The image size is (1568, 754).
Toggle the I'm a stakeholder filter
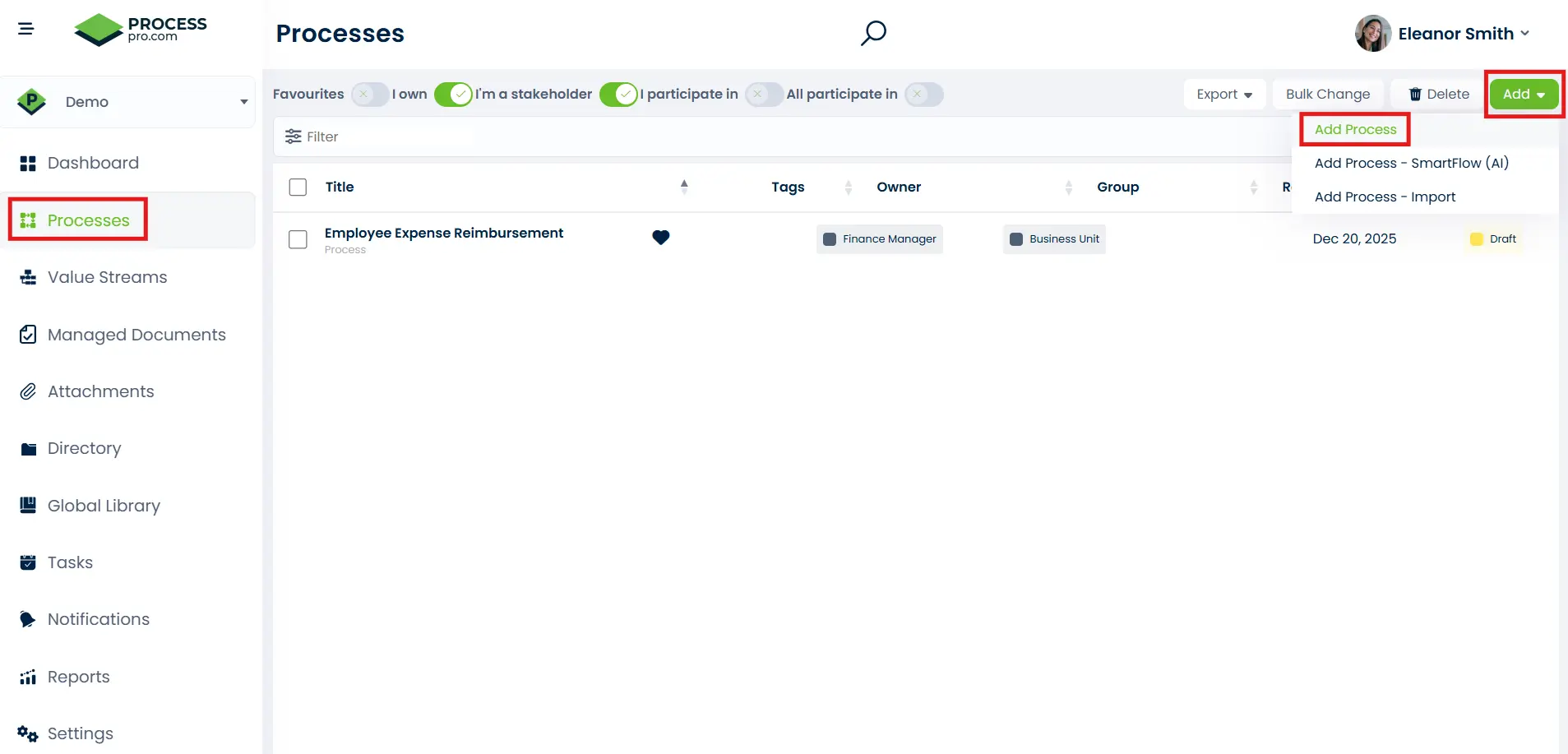[x=454, y=94]
